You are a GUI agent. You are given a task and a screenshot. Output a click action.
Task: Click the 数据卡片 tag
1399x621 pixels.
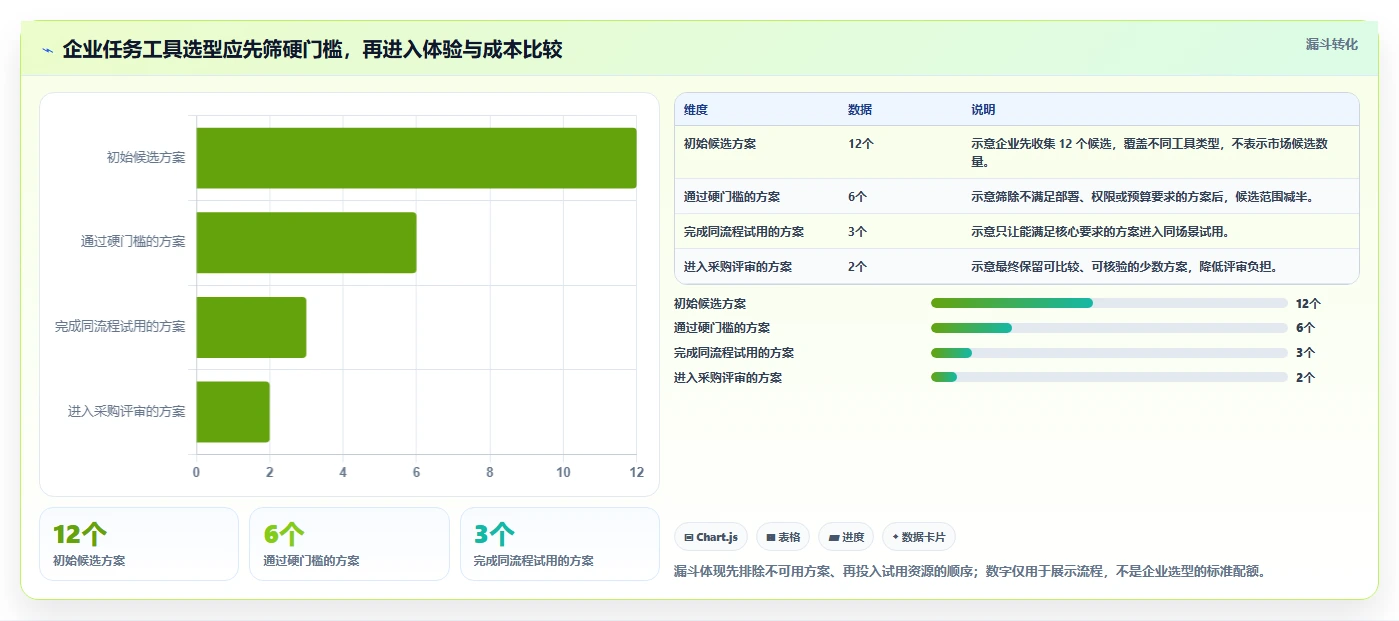[918, 537]
